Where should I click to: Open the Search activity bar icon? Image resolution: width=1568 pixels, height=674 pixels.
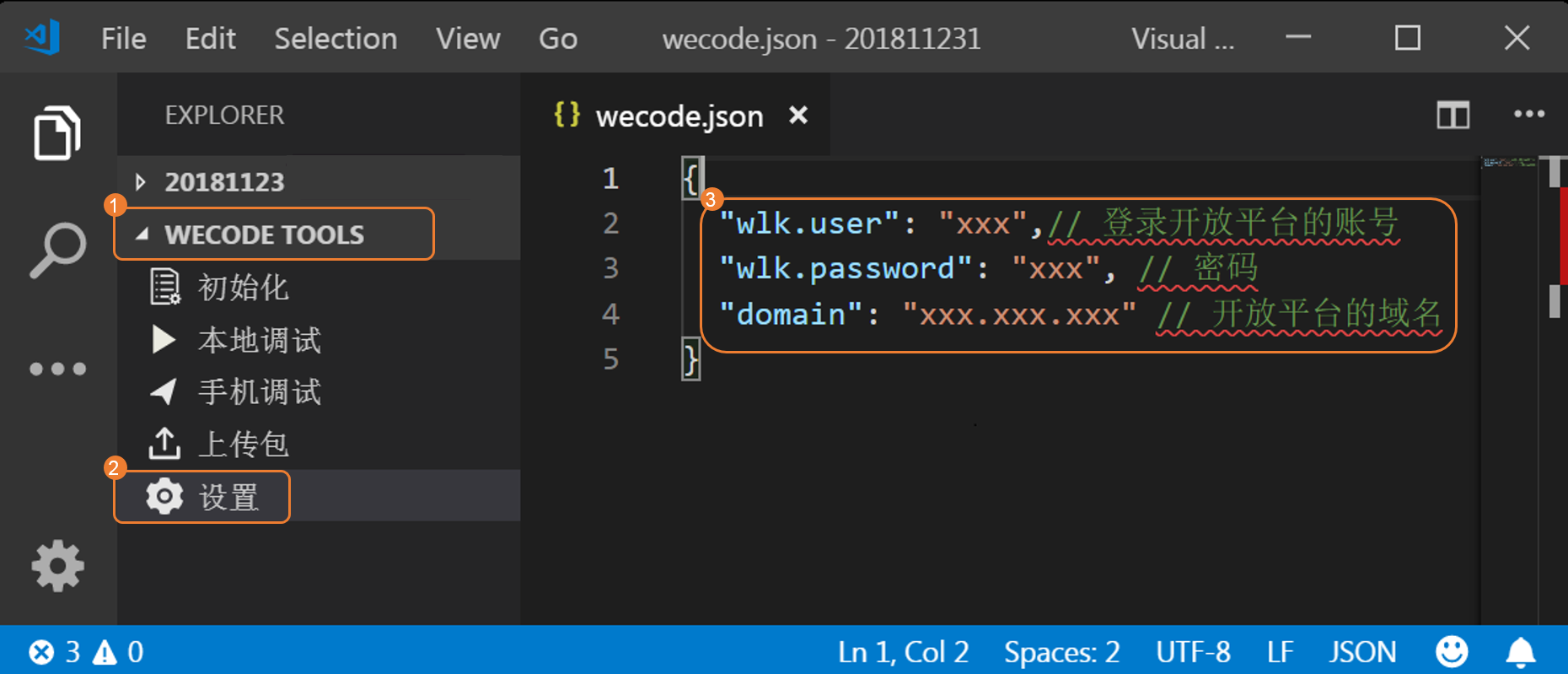[x=57, y=250]
